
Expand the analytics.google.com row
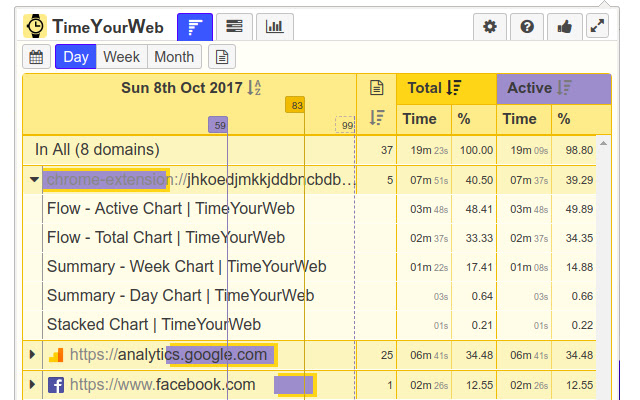[x=34, y=355]
